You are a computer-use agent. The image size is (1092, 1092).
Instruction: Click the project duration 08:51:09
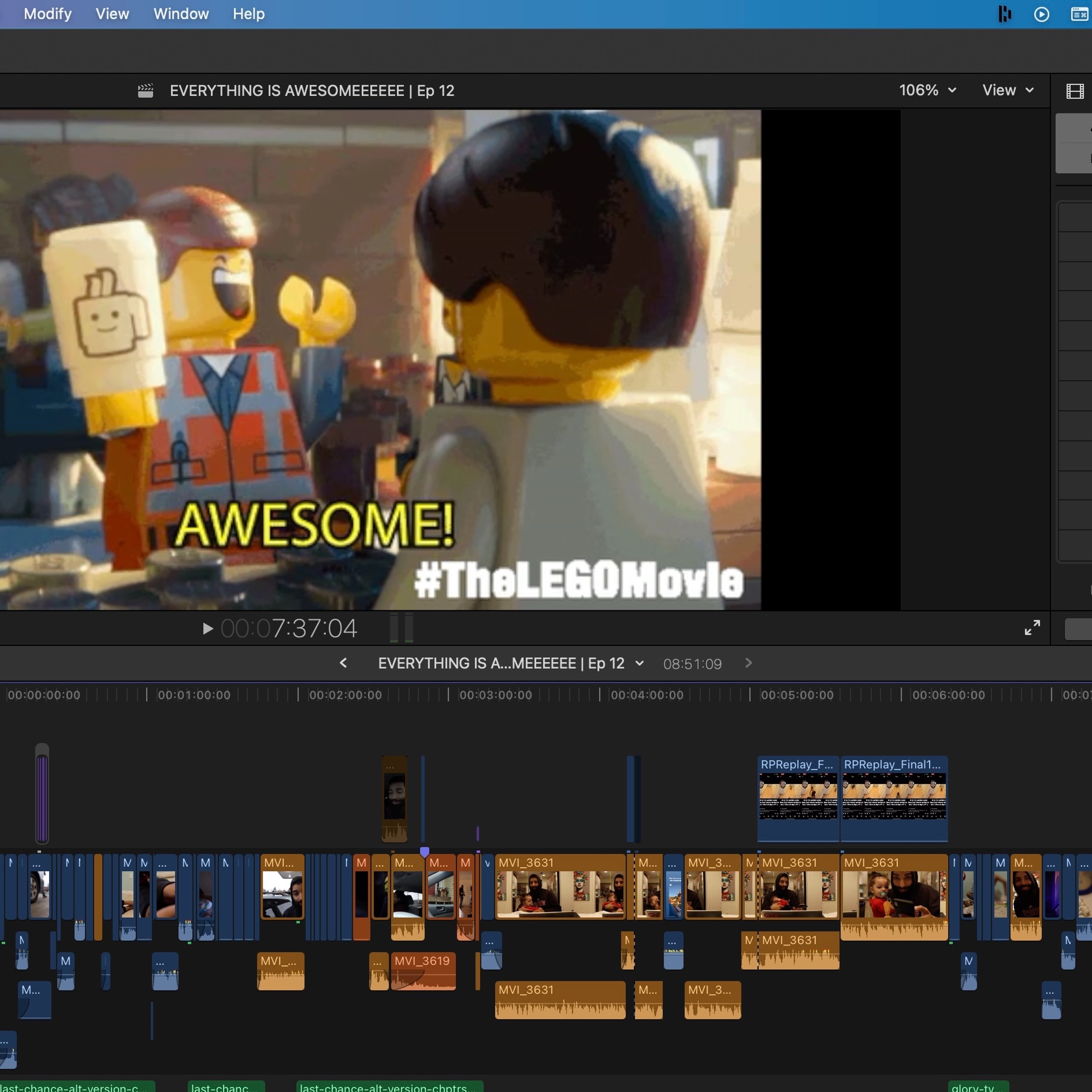(x=692, y=664)
